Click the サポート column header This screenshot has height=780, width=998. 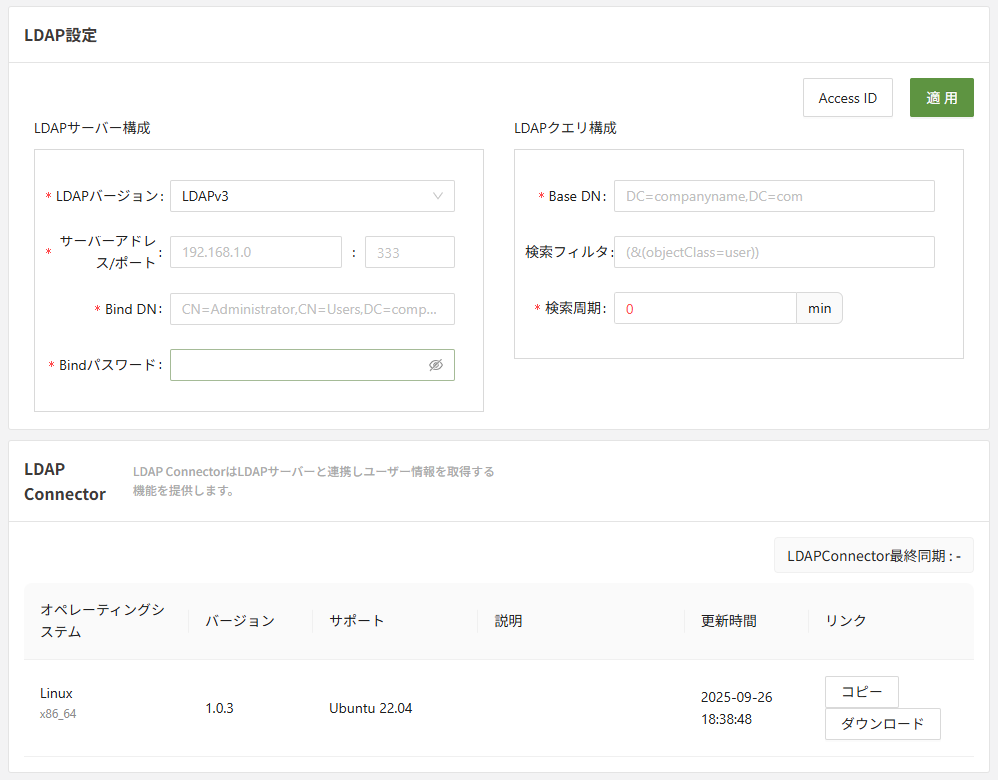click(x=357, y=621)
